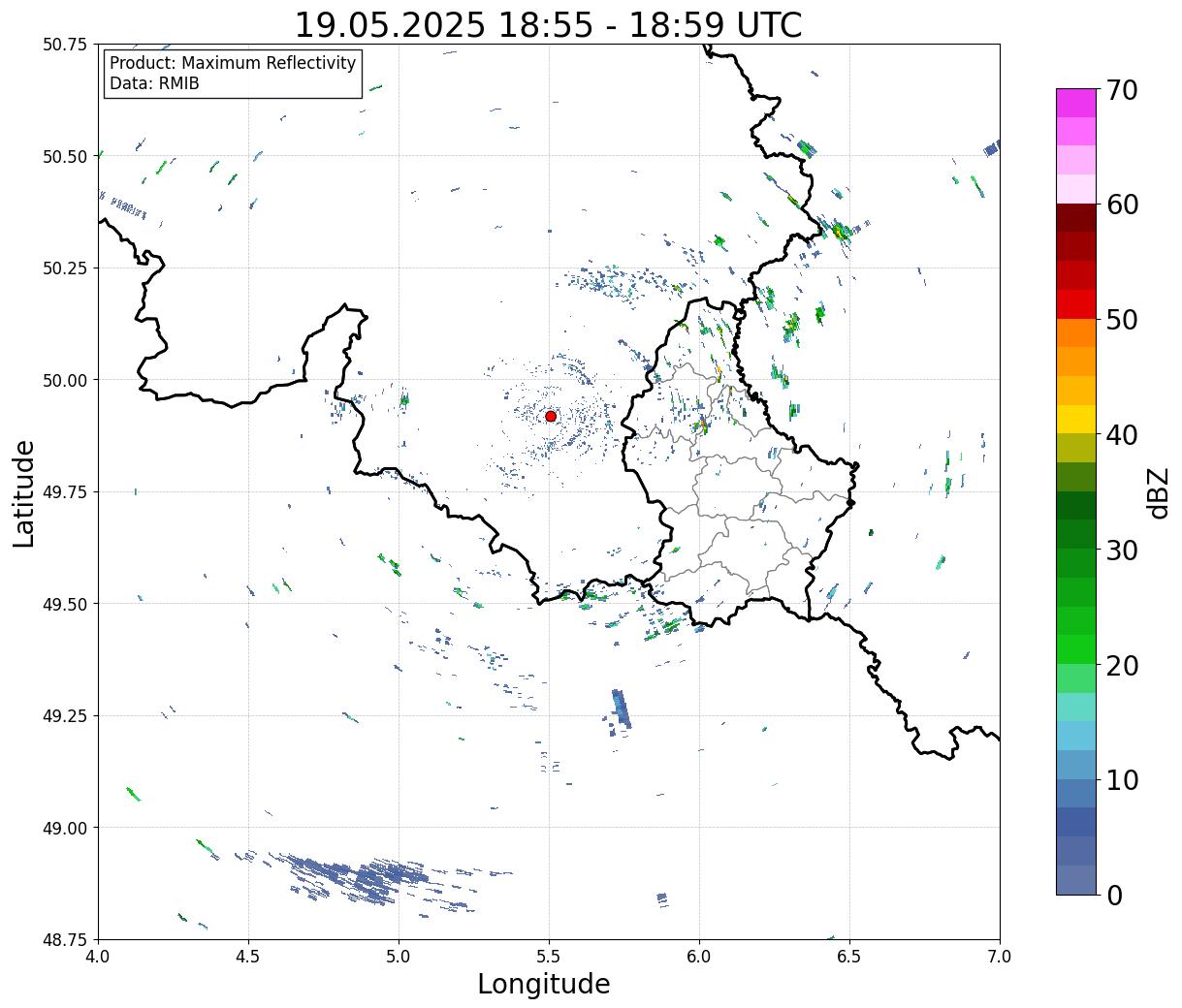Click the longitude tick label 4.5
1182x1008 pixels.
click(248, 957)
